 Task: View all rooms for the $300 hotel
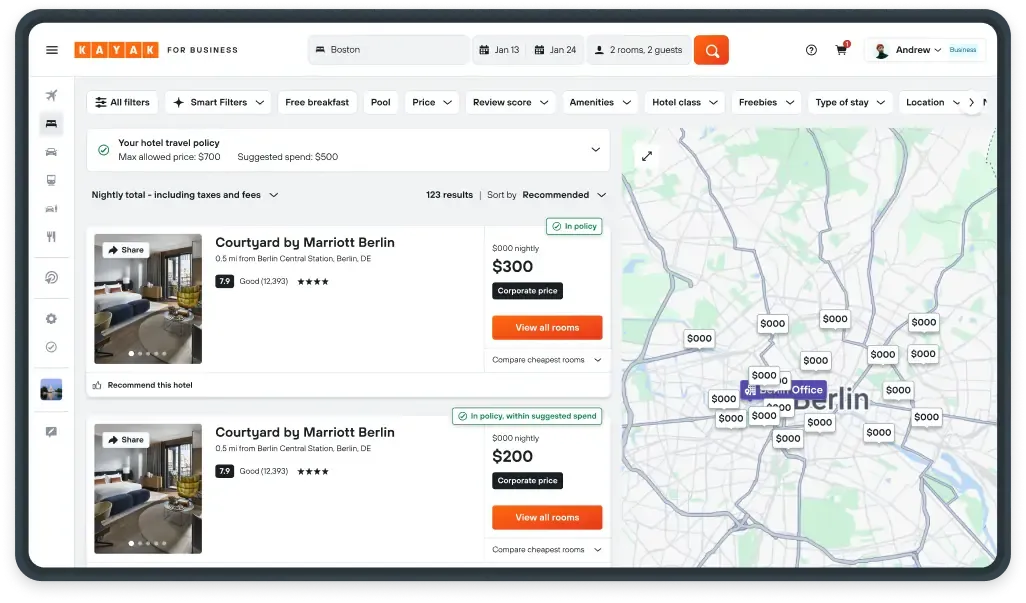pyautogui.click(x=547, y=328)
